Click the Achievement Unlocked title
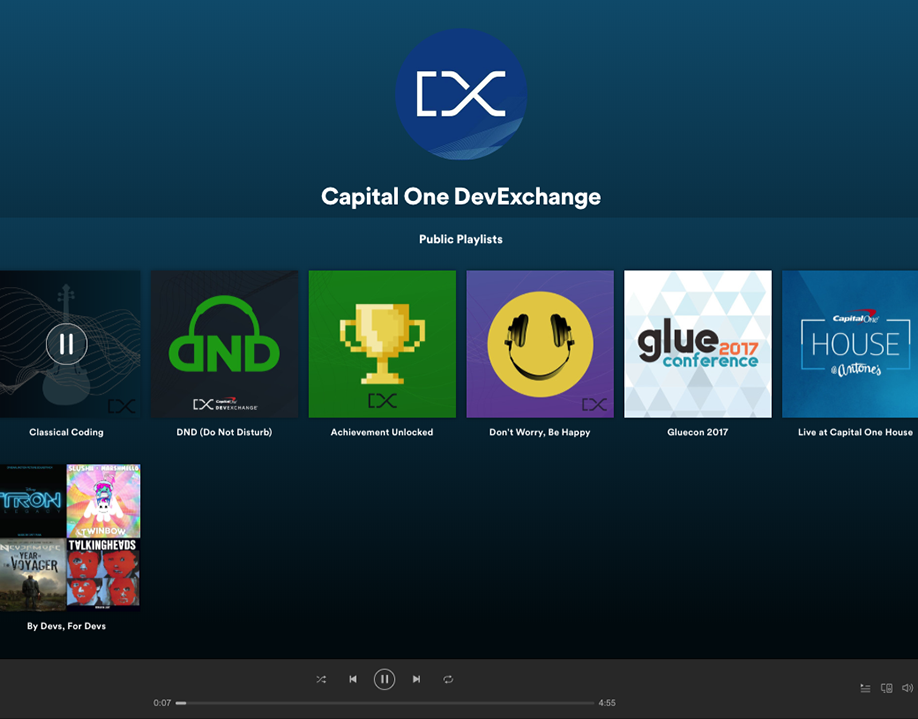918x719 pixels. tap(382, 432)
